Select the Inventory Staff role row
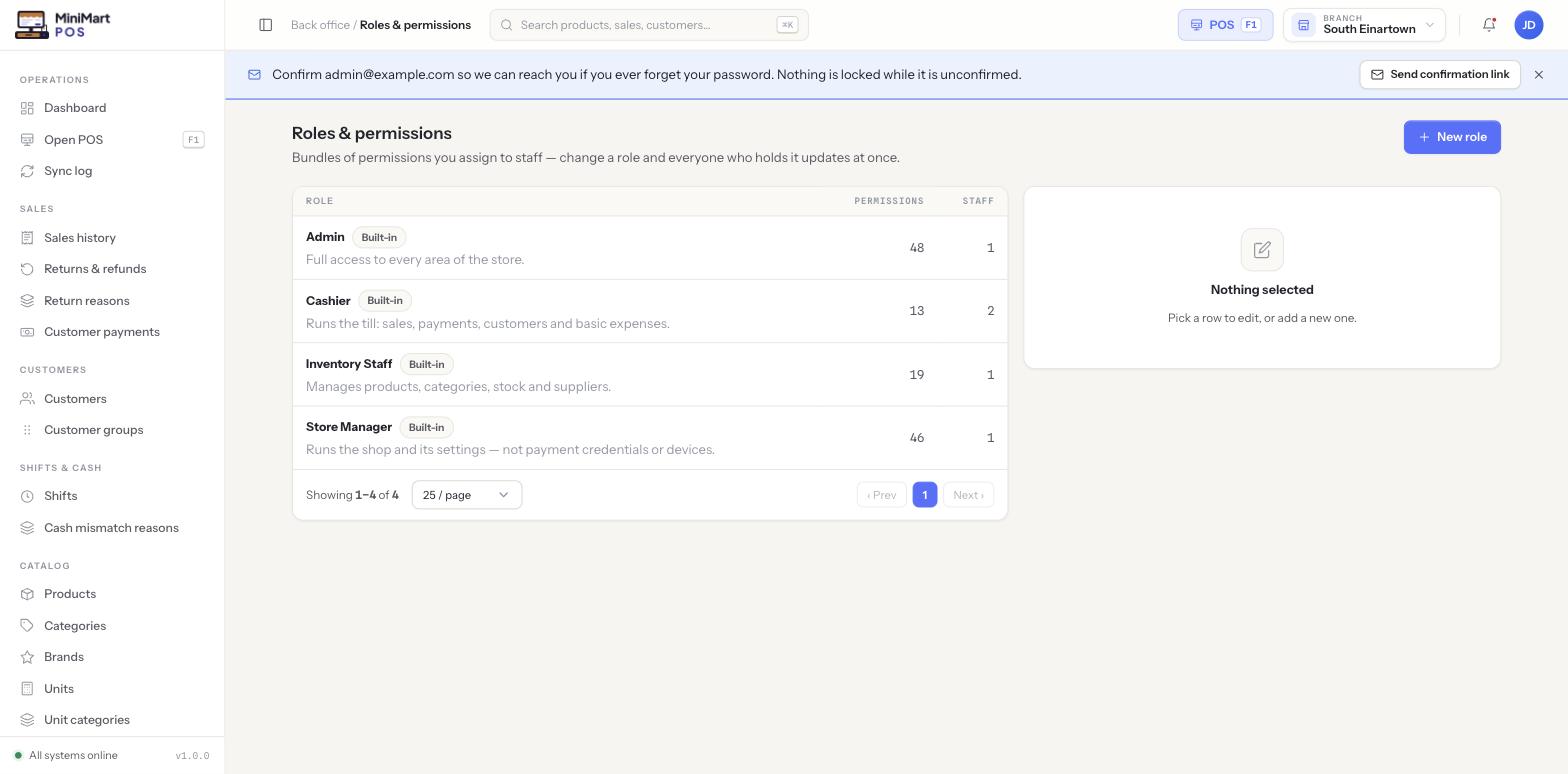Screen dimensions: 1568x774 650,375
